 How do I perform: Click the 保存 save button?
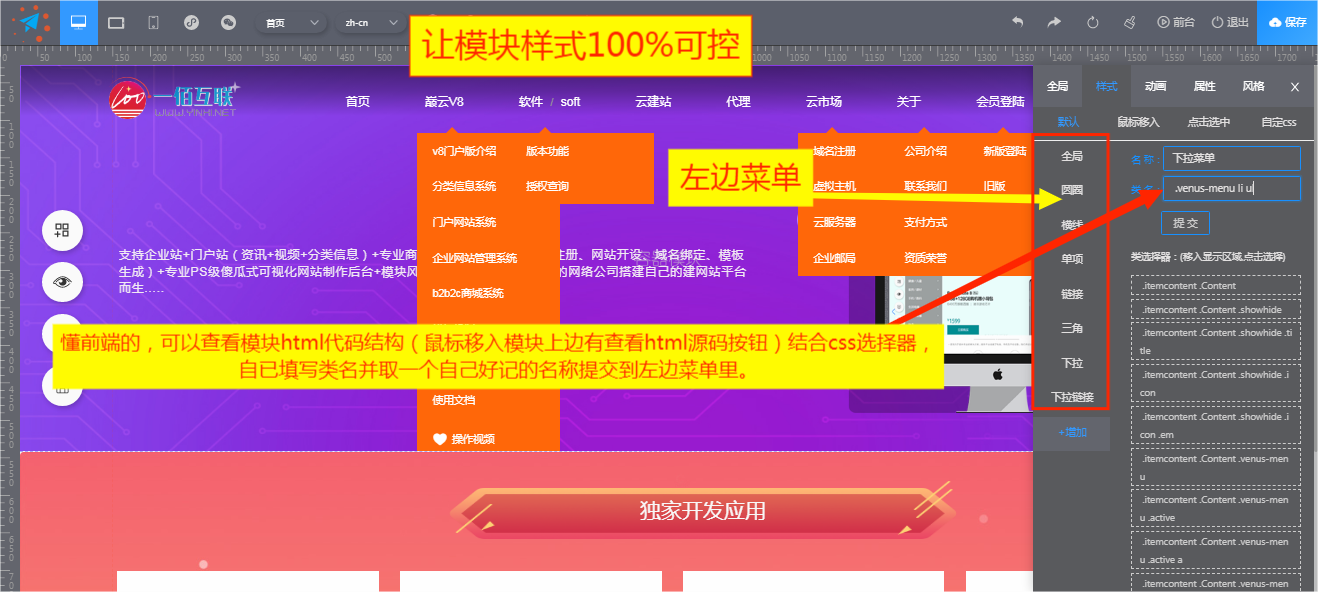tap(1287, 22)
